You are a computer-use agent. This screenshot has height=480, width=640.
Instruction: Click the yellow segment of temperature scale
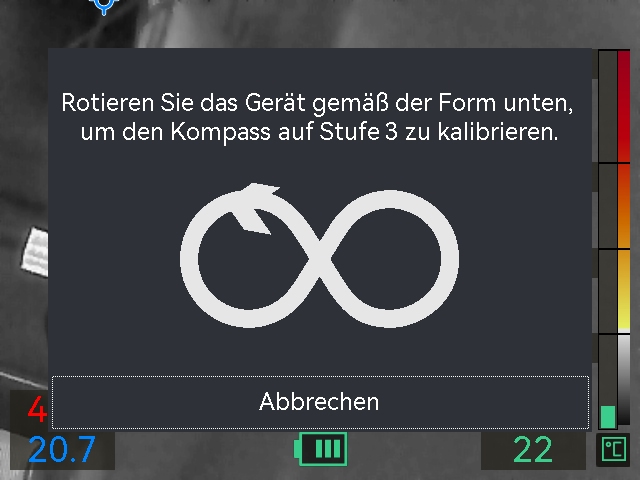point(624,291)
